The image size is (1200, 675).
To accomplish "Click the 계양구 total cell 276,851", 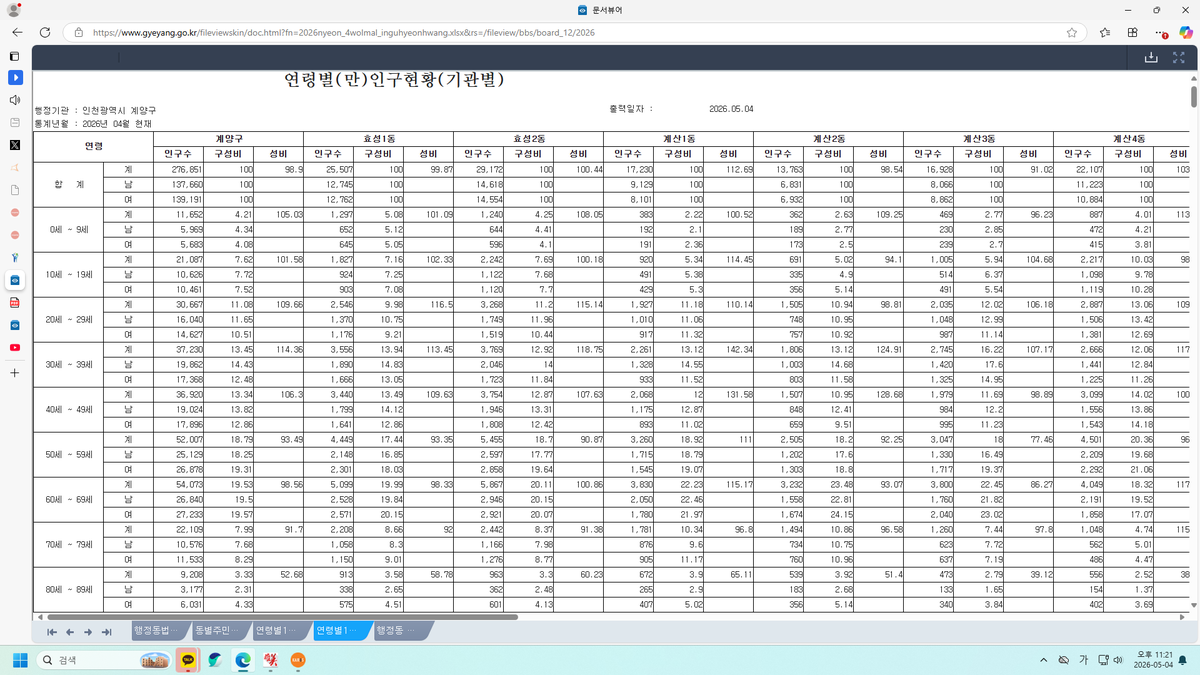I will 180,170.
